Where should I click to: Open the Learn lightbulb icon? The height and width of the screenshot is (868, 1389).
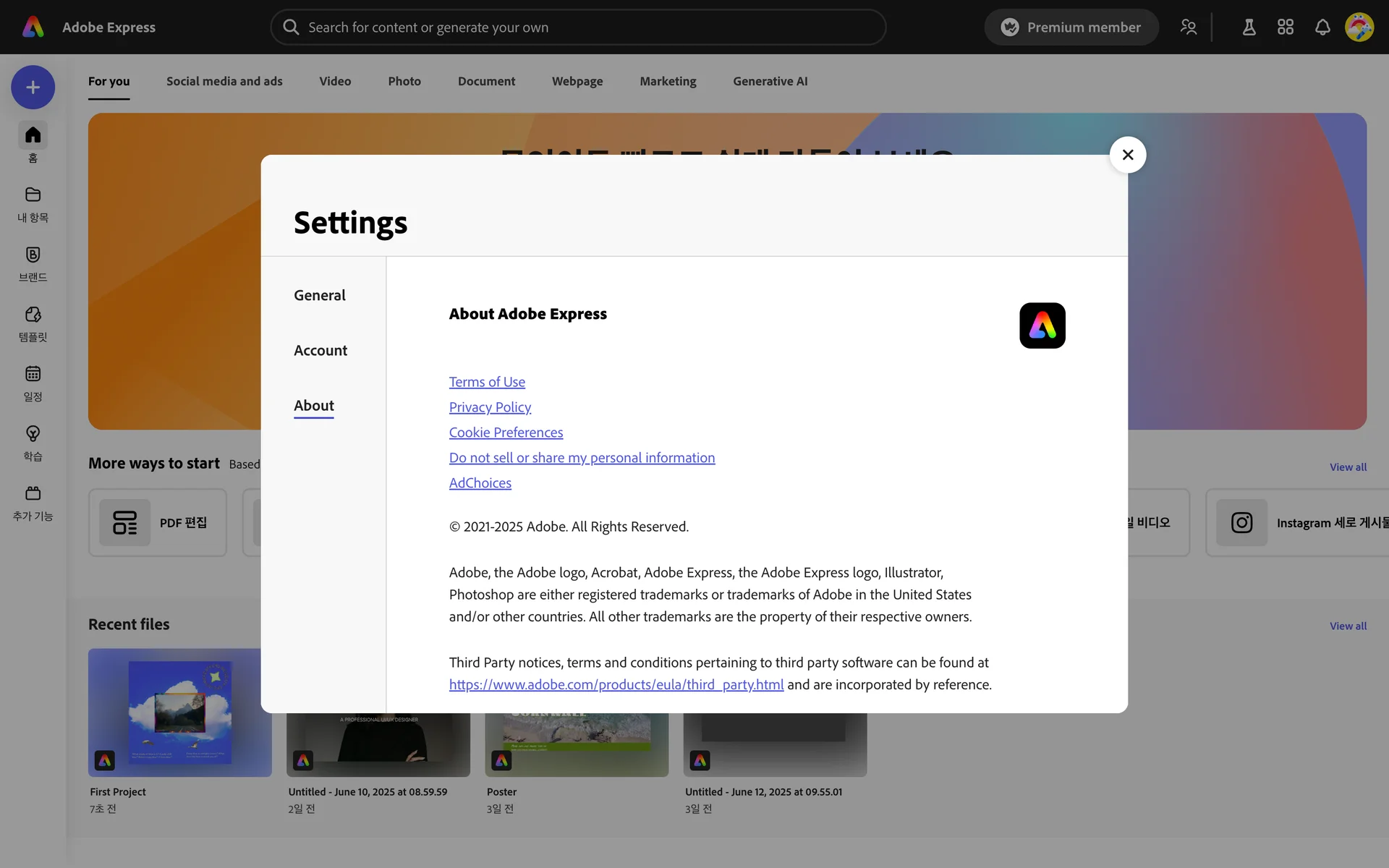[33, 434]
